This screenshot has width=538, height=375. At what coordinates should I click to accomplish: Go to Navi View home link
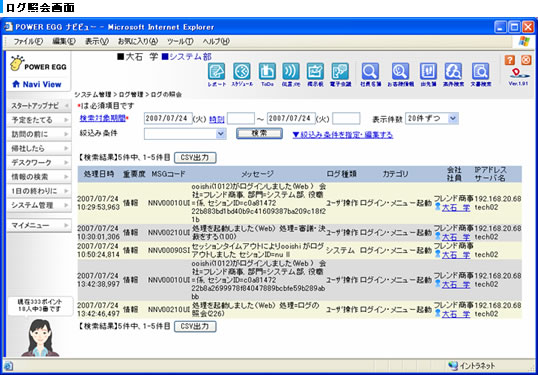[37, 84]
